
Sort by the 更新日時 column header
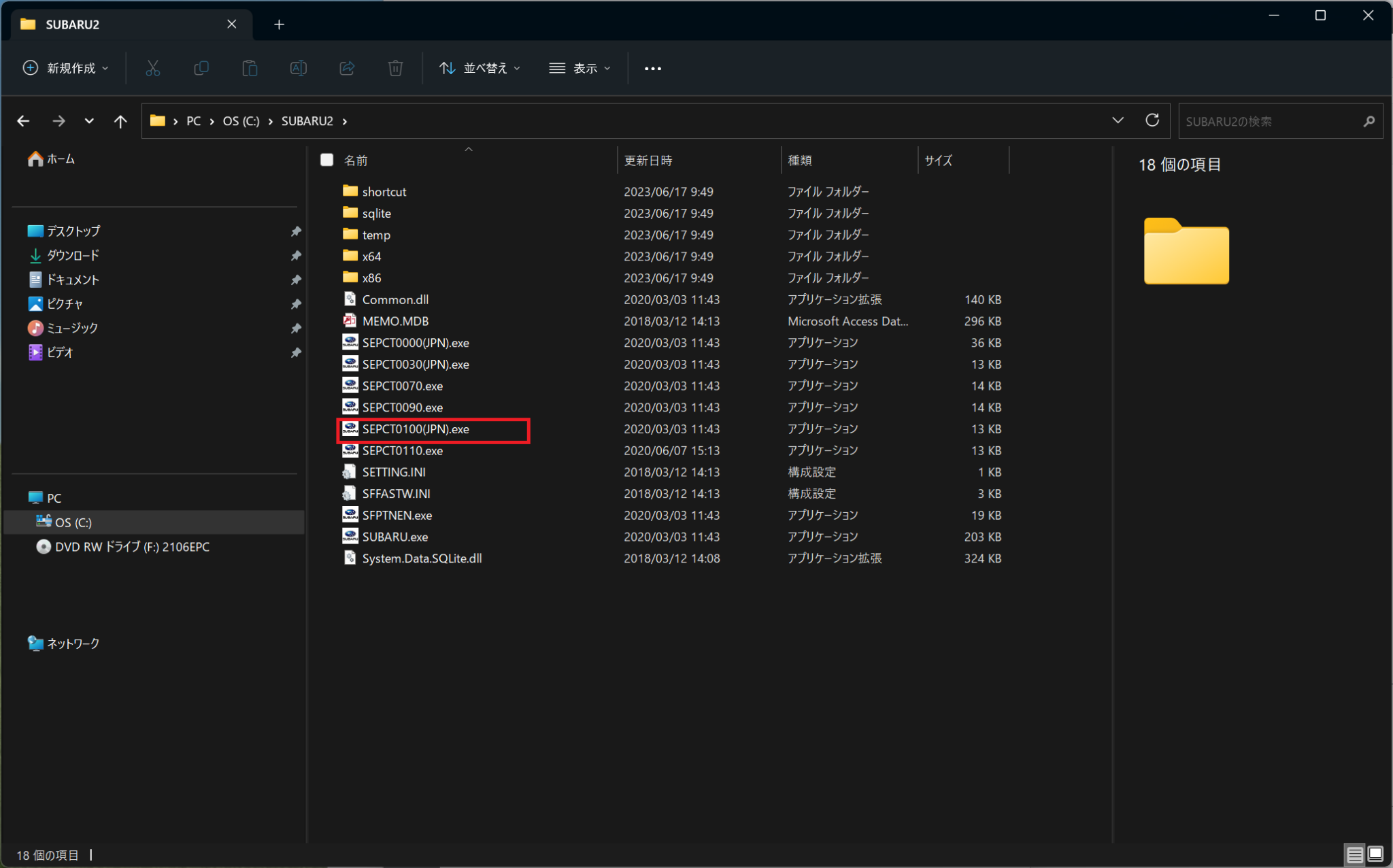pyautogui.click(x=648, y=161)
